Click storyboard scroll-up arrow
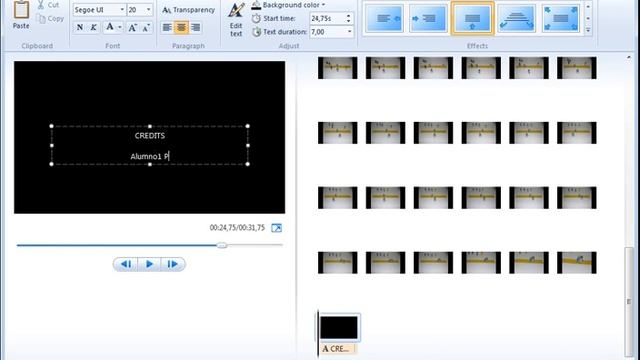 (x=629, y=58)
